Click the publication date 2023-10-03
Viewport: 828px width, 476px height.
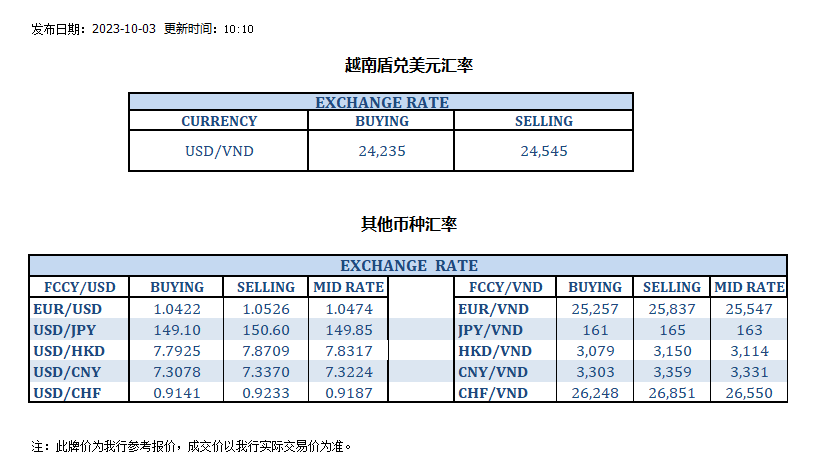[124, 29]
